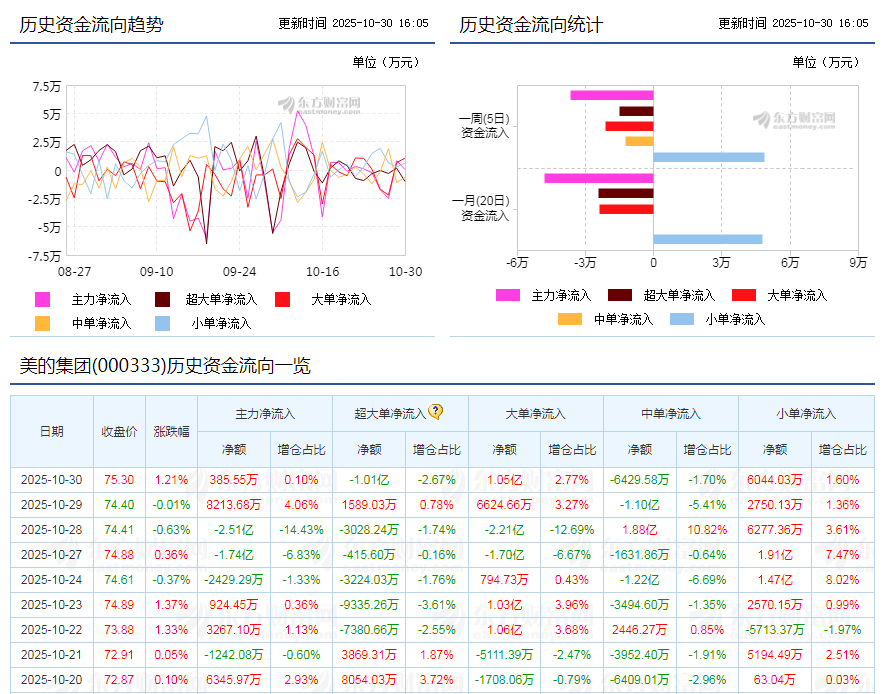
Task: Click the 6044.03万 small order value
Action: [774, 480]
